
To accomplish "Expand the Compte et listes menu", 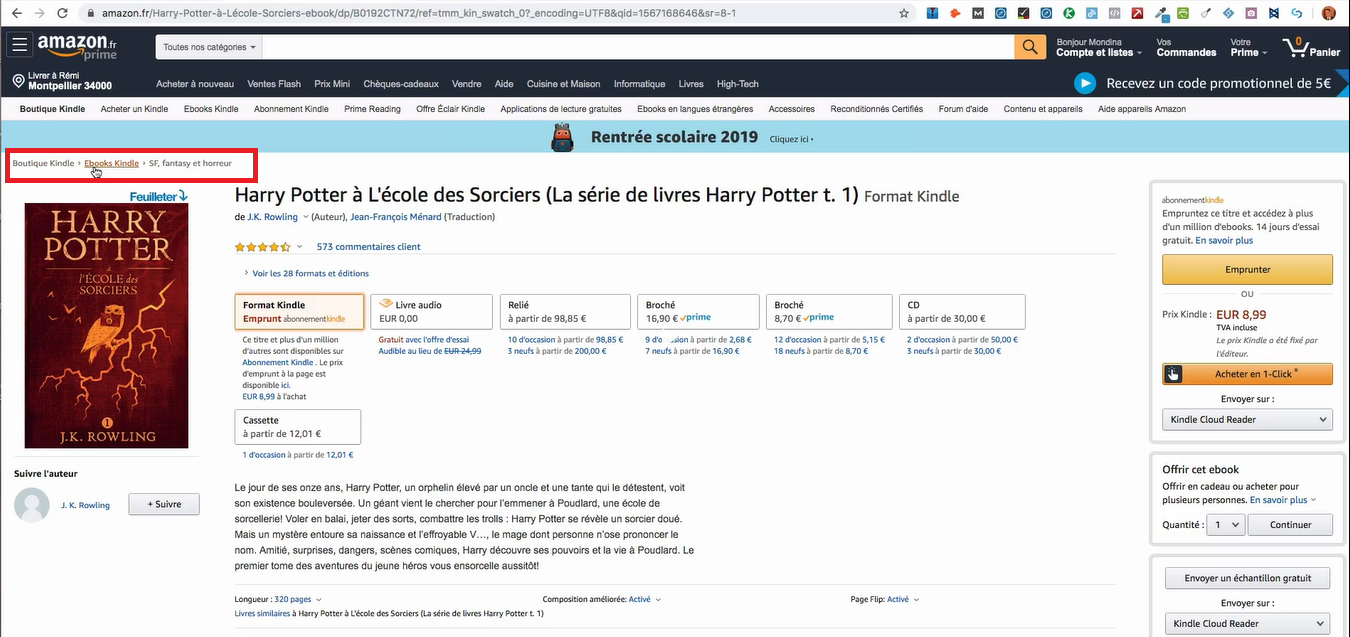I will [1098, 47].
